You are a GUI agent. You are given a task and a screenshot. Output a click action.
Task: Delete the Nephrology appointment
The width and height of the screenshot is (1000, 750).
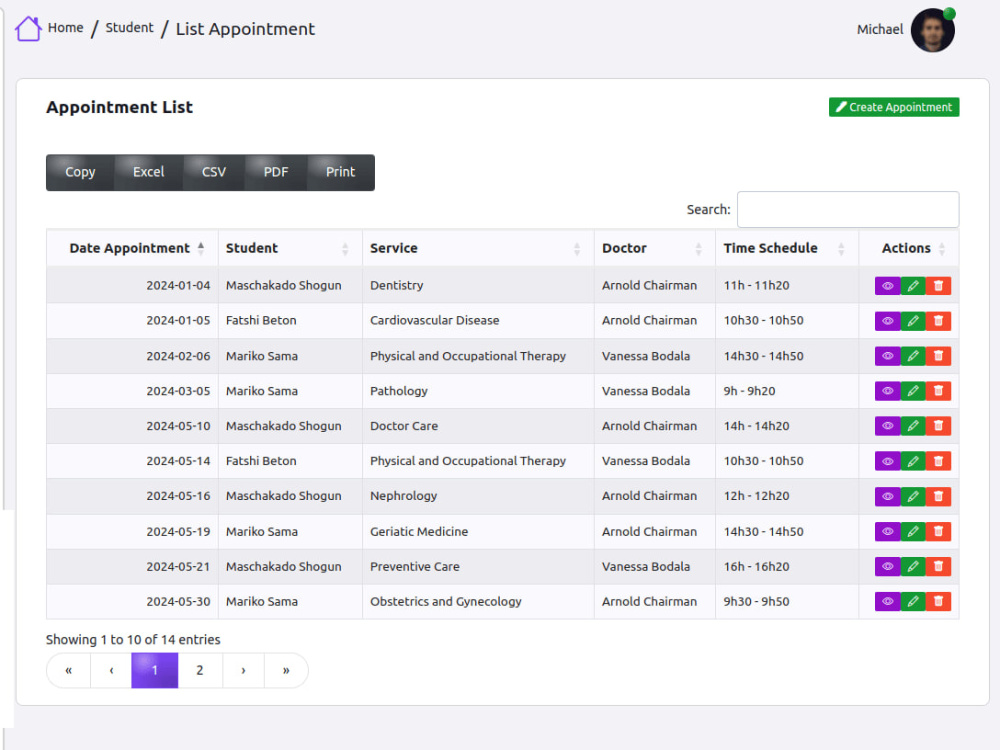pos(938,496)
